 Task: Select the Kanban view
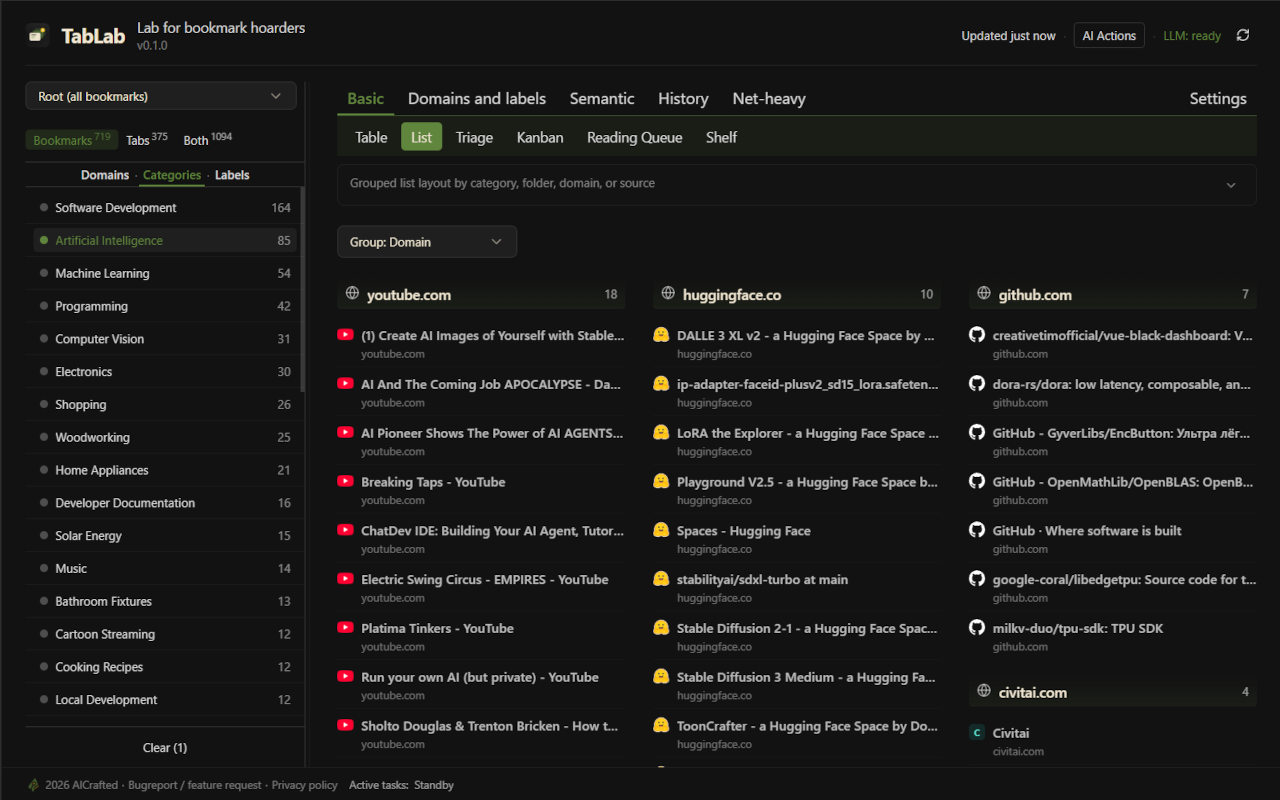(x=540, y=137)
